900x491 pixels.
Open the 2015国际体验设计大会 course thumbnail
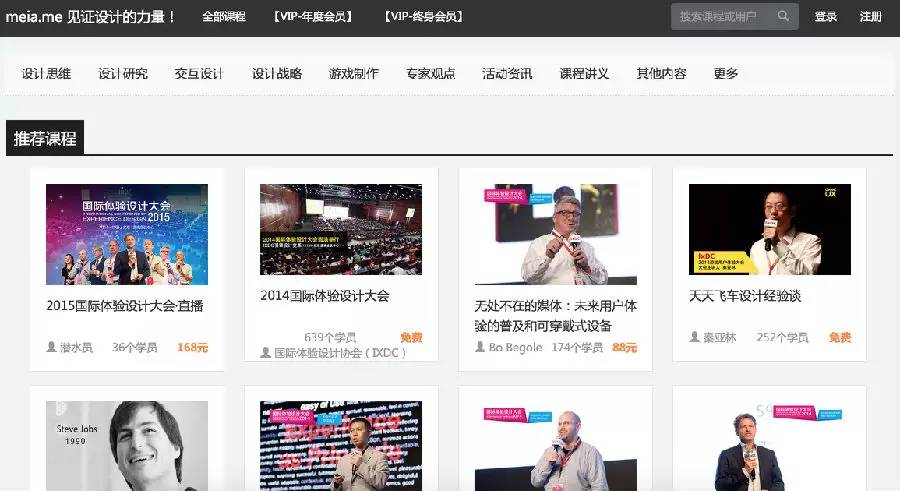click(x=127, y=234)
